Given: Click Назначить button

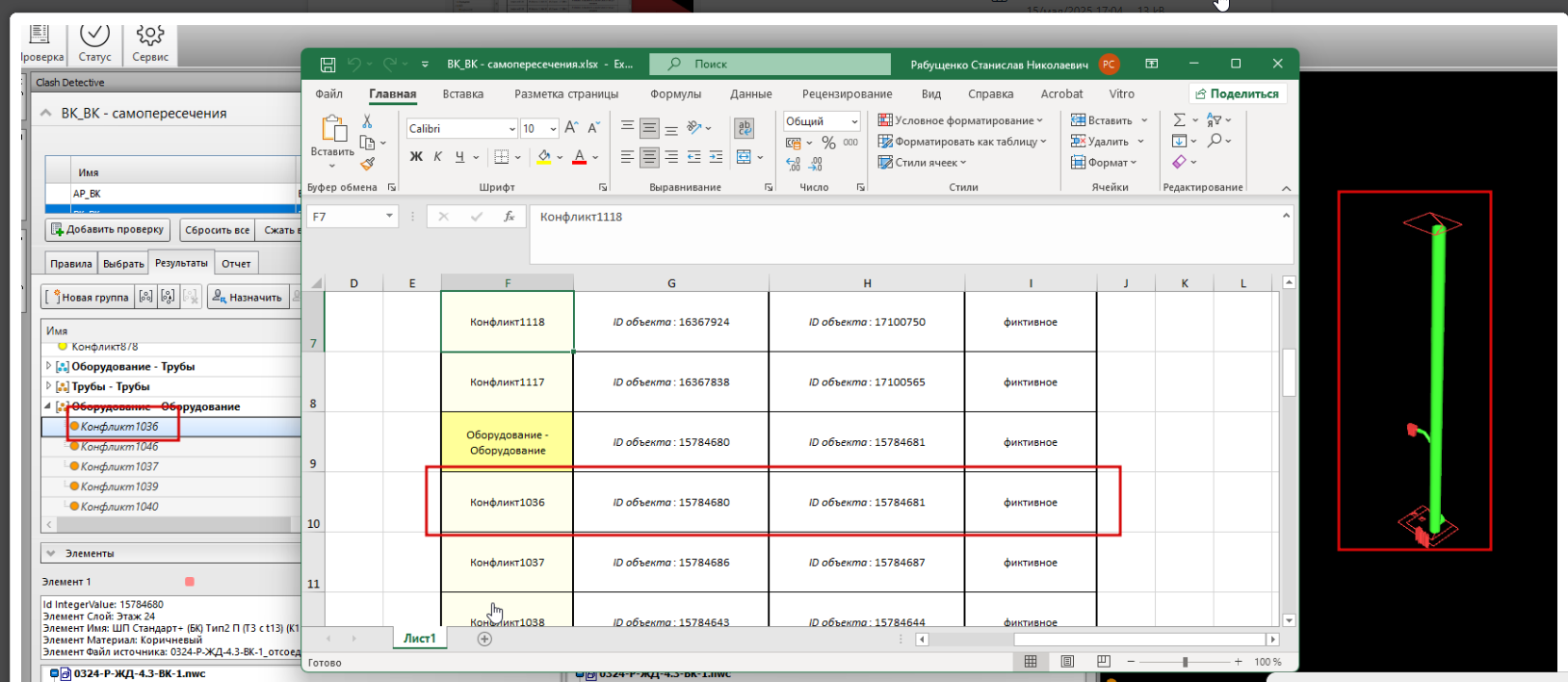Looking at the screenshot, I should point(247,297).
